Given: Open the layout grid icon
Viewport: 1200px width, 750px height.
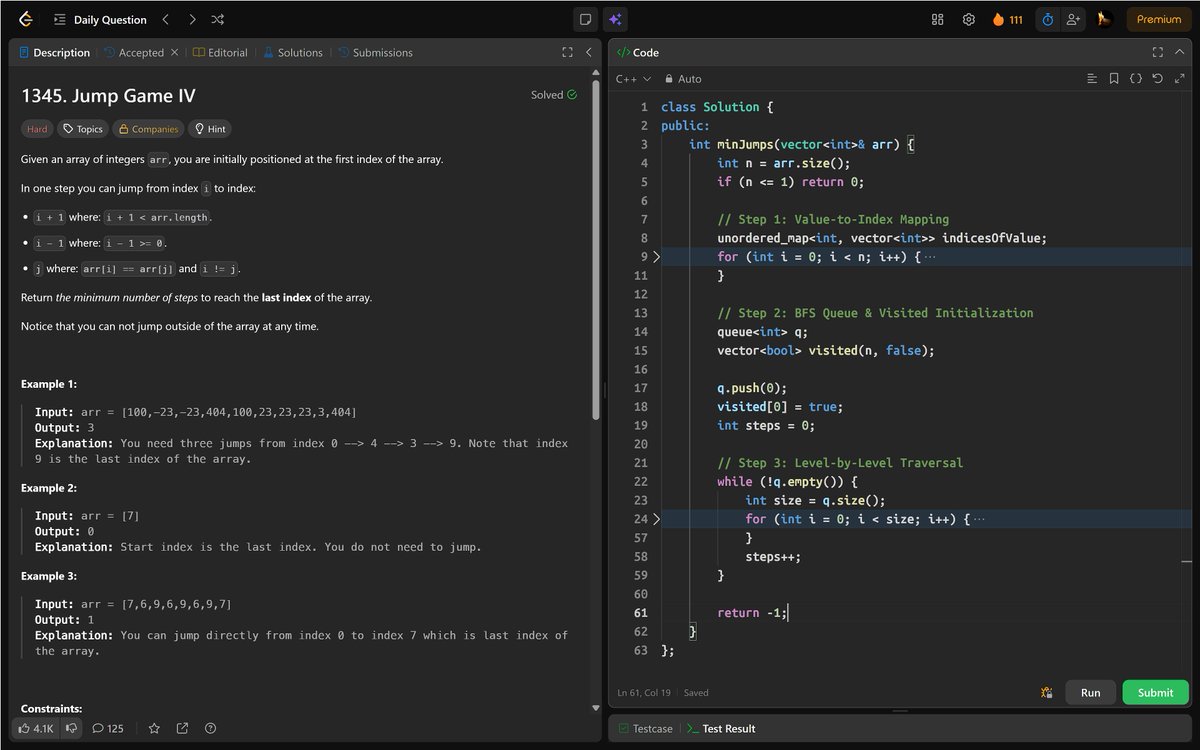Looking at the screenshot, I should click(x=938, y=19).
